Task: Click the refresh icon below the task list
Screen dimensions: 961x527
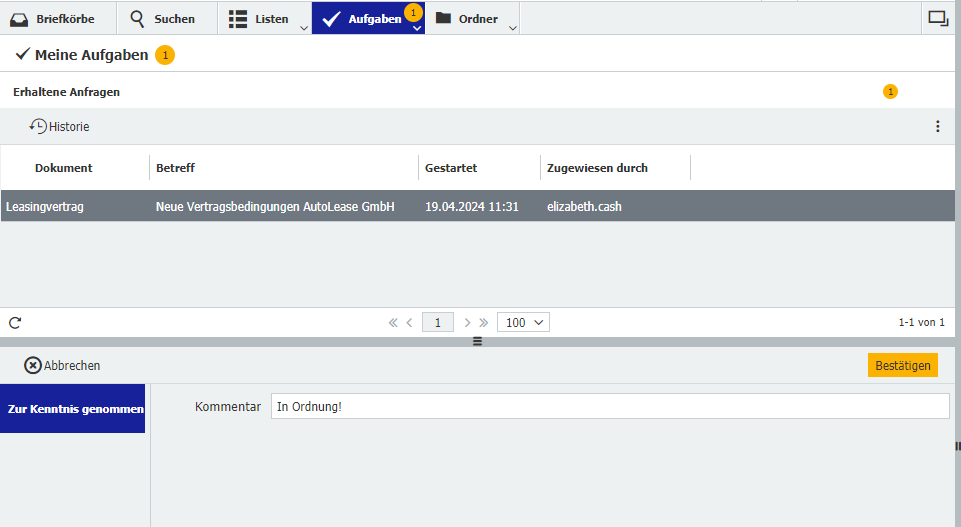Action: pos(15,322)
